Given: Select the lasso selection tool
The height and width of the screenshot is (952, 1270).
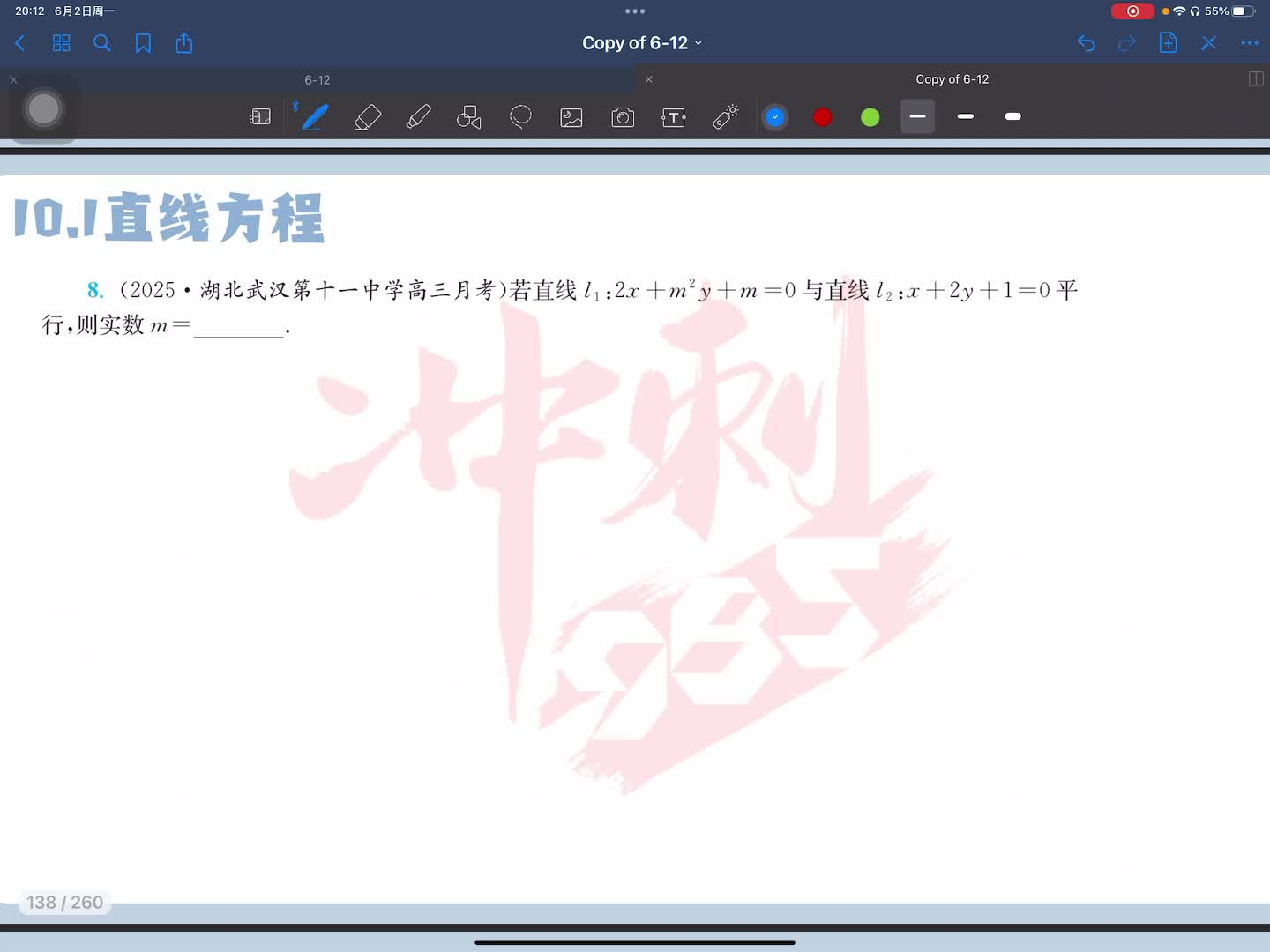Looking at the screenshot, I should (x=520, y=116).
